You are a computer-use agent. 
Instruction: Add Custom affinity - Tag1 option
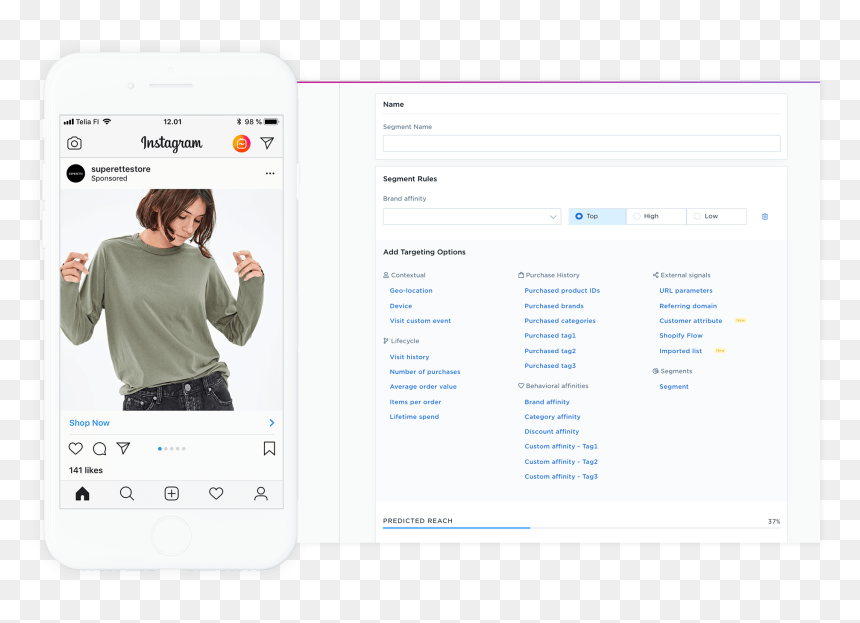(561, 446)
